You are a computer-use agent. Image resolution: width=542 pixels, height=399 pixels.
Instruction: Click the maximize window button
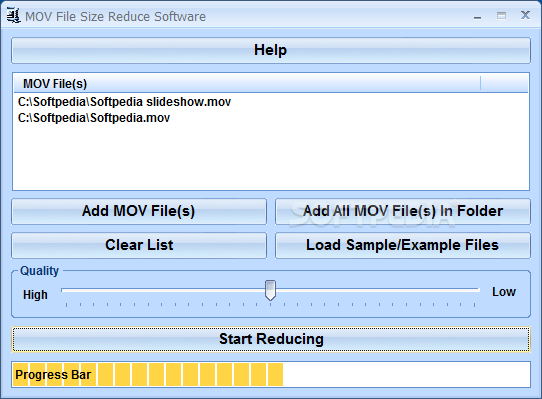click(x=501, y=16)
